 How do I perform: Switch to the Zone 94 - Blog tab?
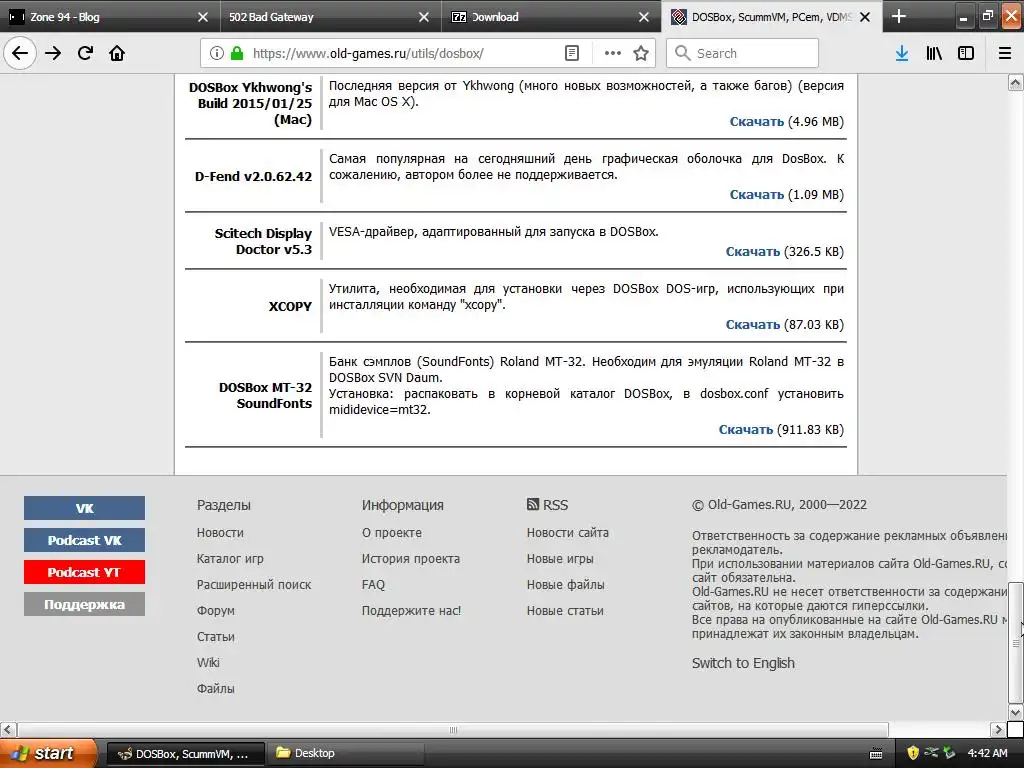(x=100, y=17)
